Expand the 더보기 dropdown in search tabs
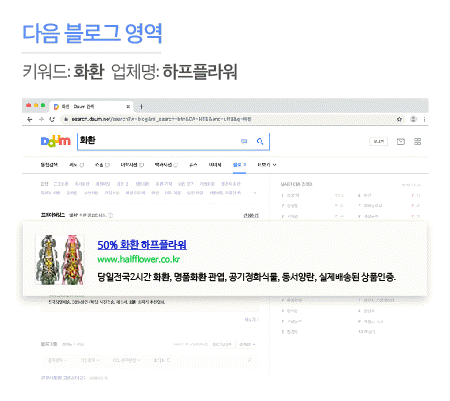Image resolution: width=450 pixels, height=401 pixels. click(267, 165)
